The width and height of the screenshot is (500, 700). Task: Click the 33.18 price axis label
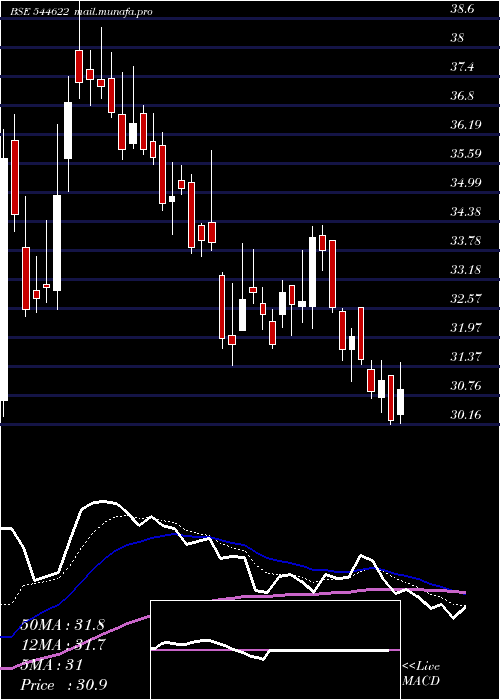pyautogui.click(x=466, y=270)
